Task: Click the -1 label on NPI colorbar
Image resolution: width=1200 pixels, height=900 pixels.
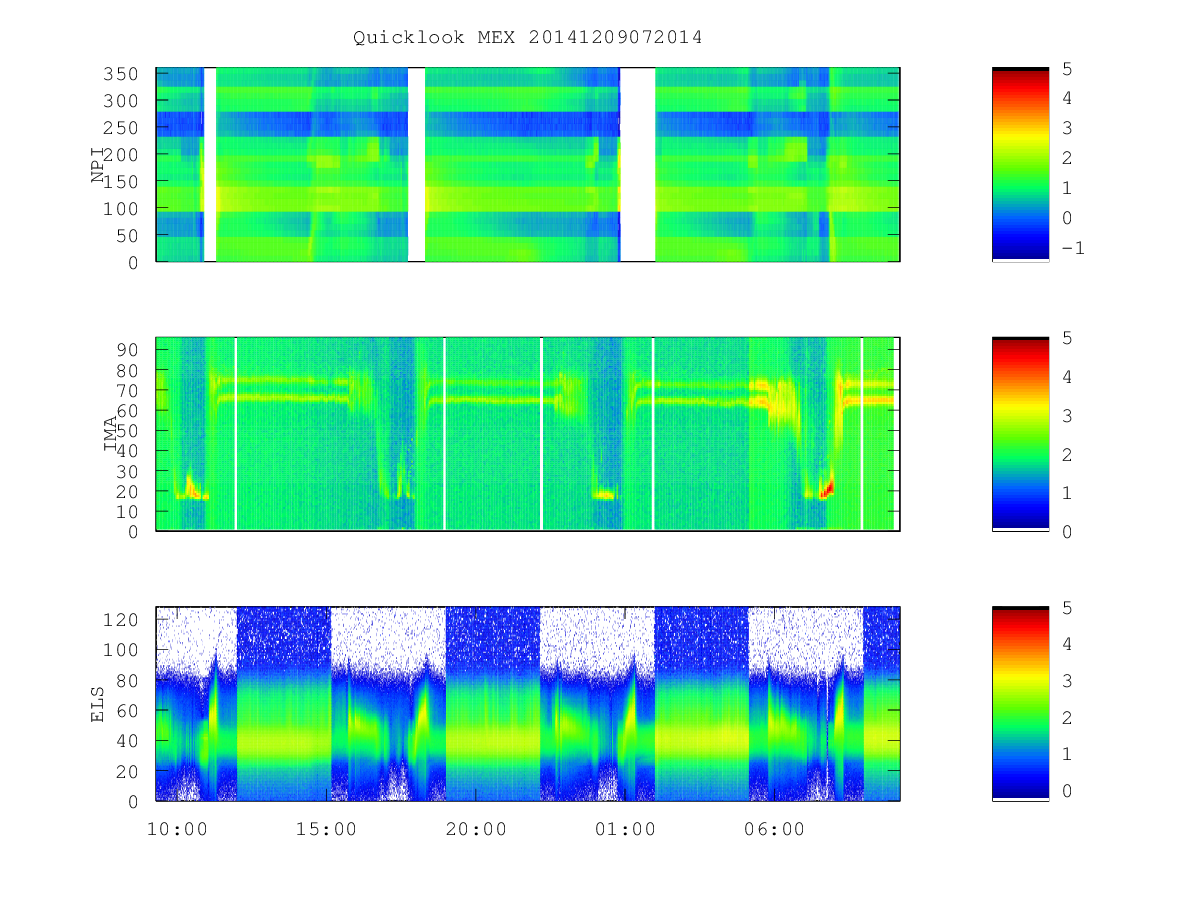Action: pos(1072,248)
